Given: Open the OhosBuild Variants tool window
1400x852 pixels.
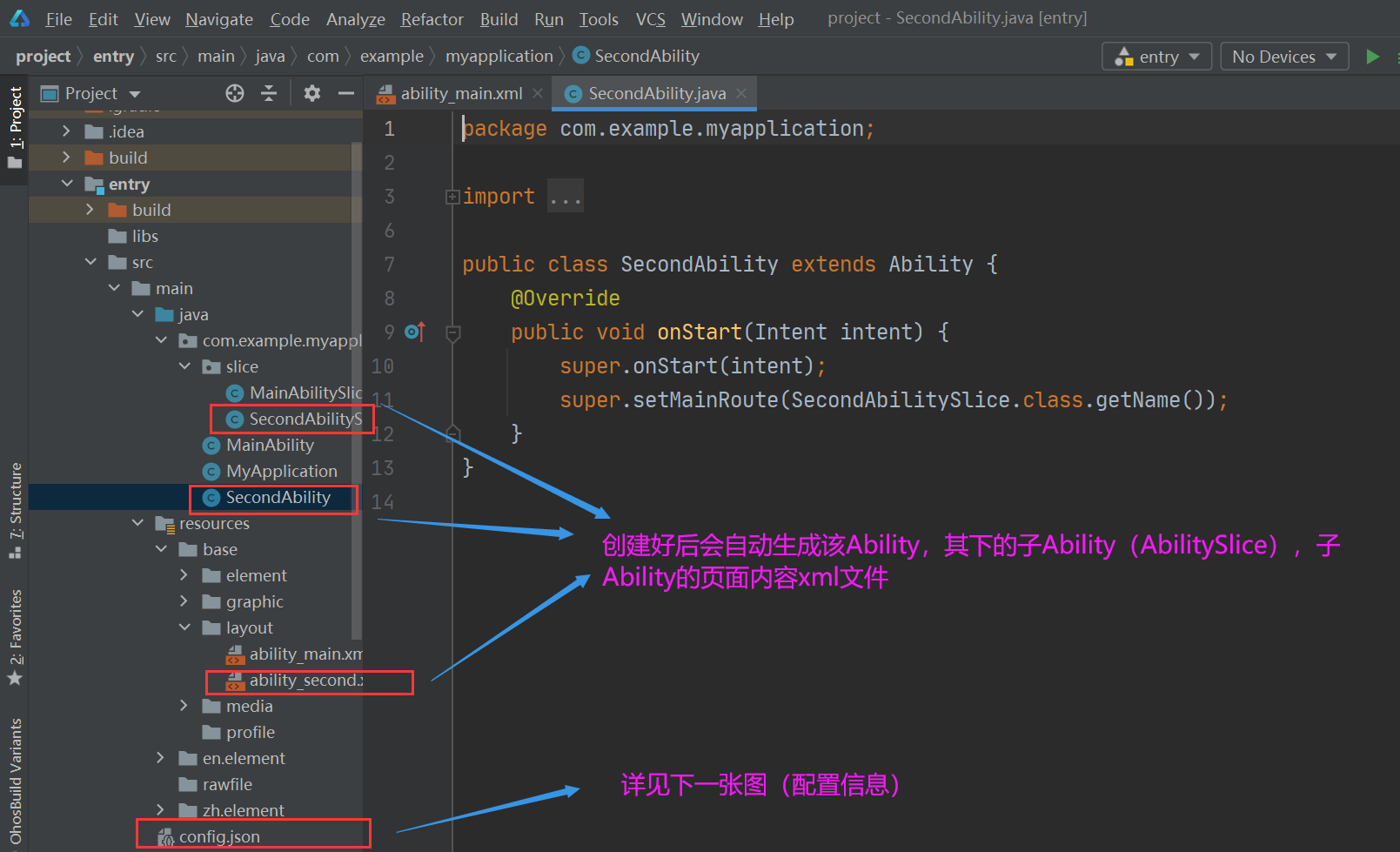Looking at the screenshot, I should pos(15,781).
